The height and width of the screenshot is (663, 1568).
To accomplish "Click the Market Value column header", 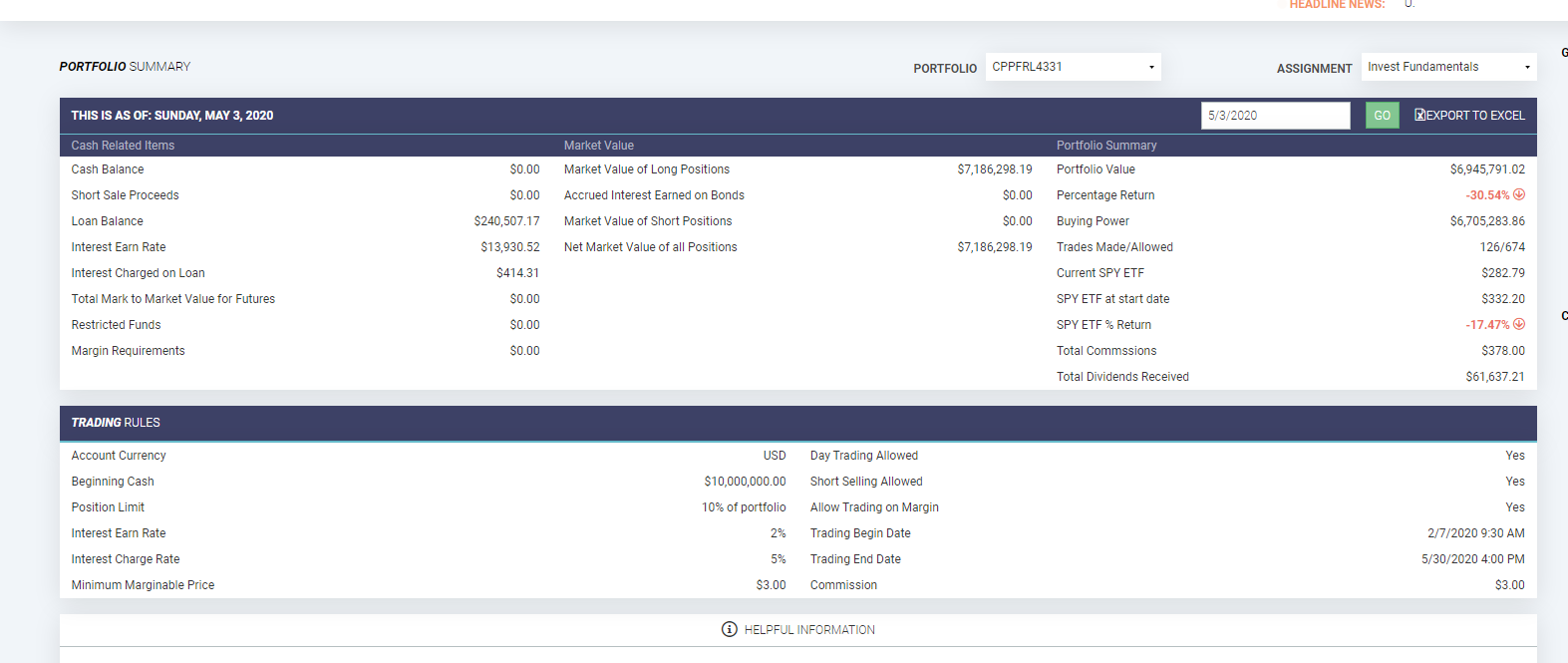I will click(x=598, y=146).
